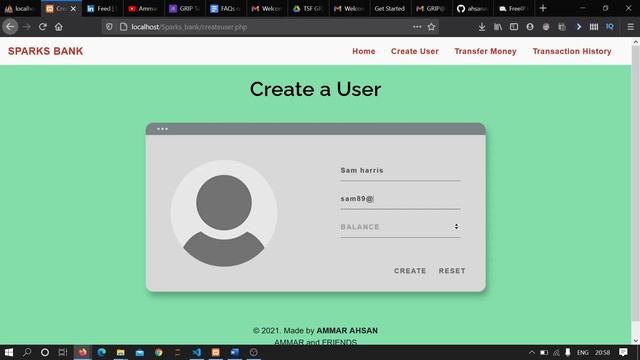Click the email field containing sam89@
The image size is (640, 360).
click(400, 199)
